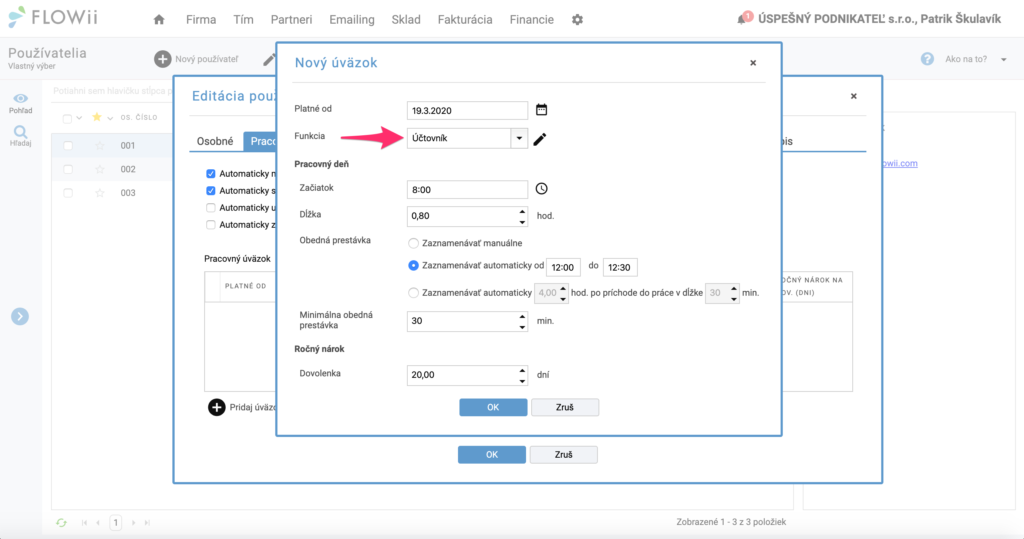Open the Partneri menu
This screenshot has width=1024, height=539.
pos(291,20)
